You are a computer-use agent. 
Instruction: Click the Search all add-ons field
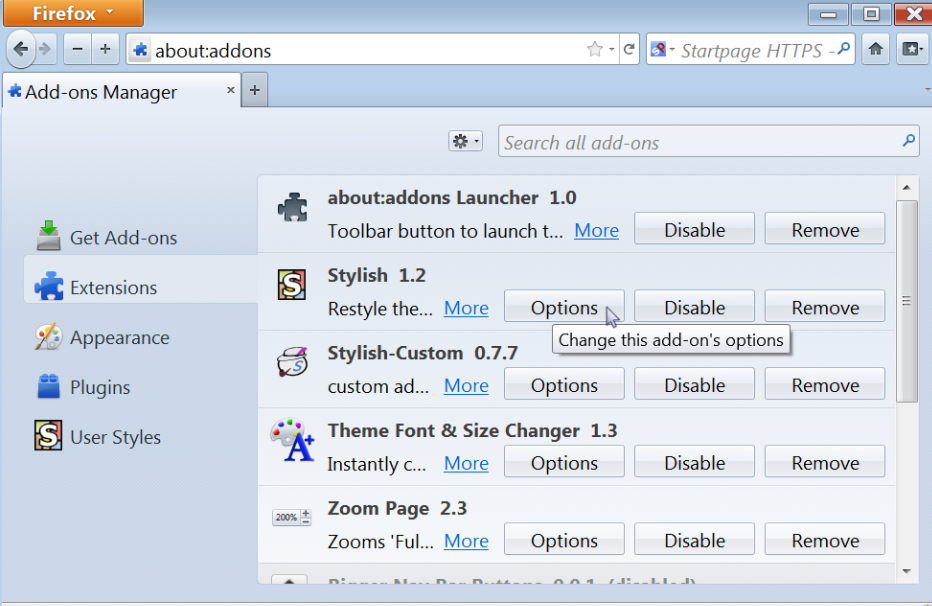pyautogui.click(x=700, y=143)
